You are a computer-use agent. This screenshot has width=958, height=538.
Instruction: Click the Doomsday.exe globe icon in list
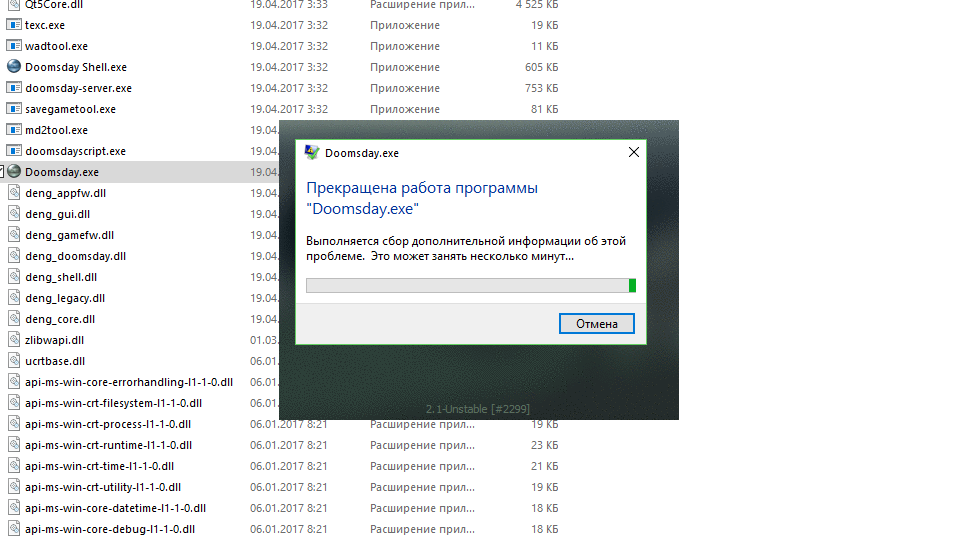[x=14, y=172]
